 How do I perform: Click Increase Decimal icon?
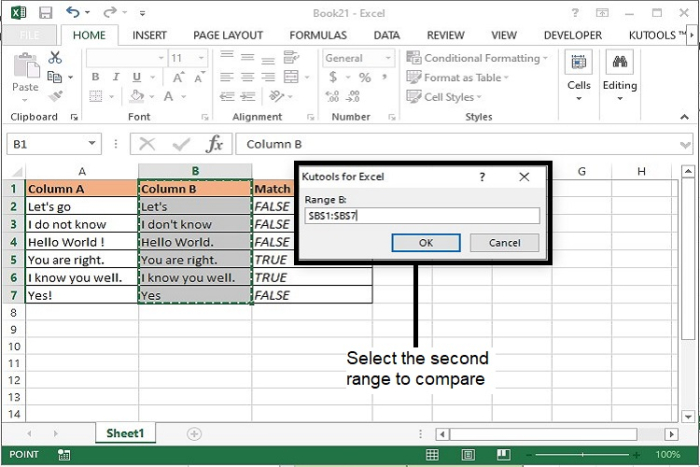point(333,96)
